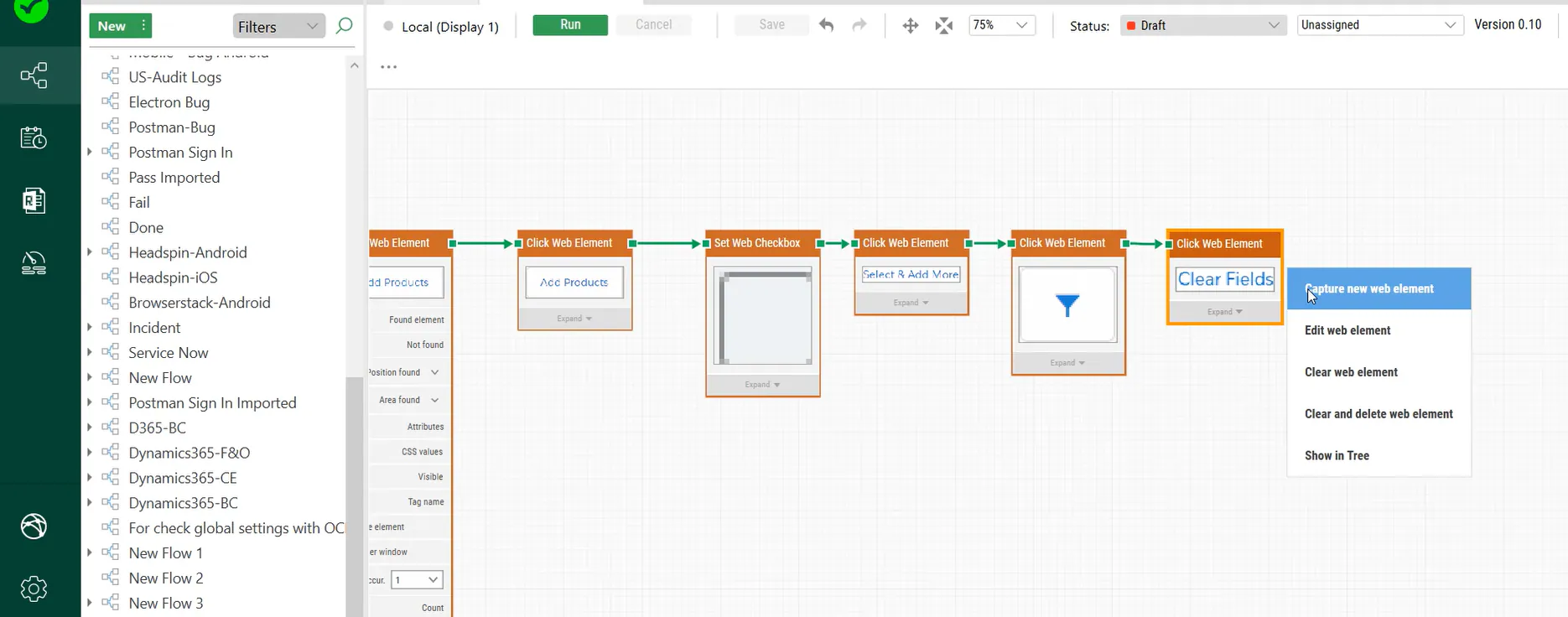1568x617 pixels.
Task: Click the funnel thumbnail in Click Web Element block
Action: coord(1067,305)
